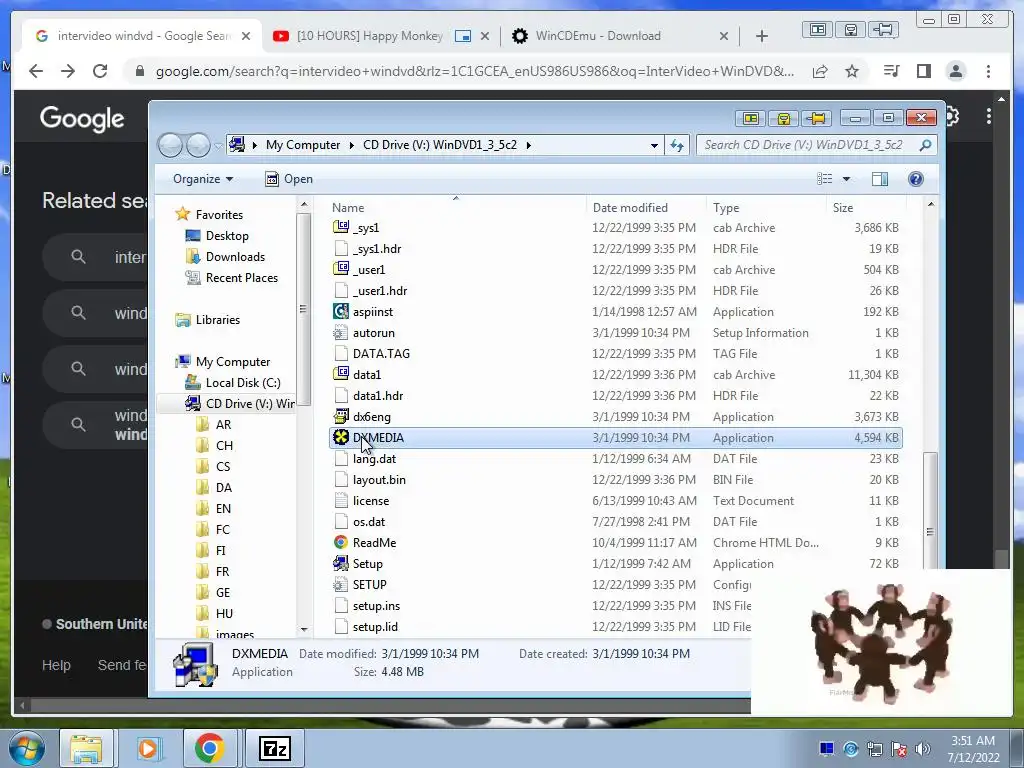Select the layout.bin file row

coord(615,479)
